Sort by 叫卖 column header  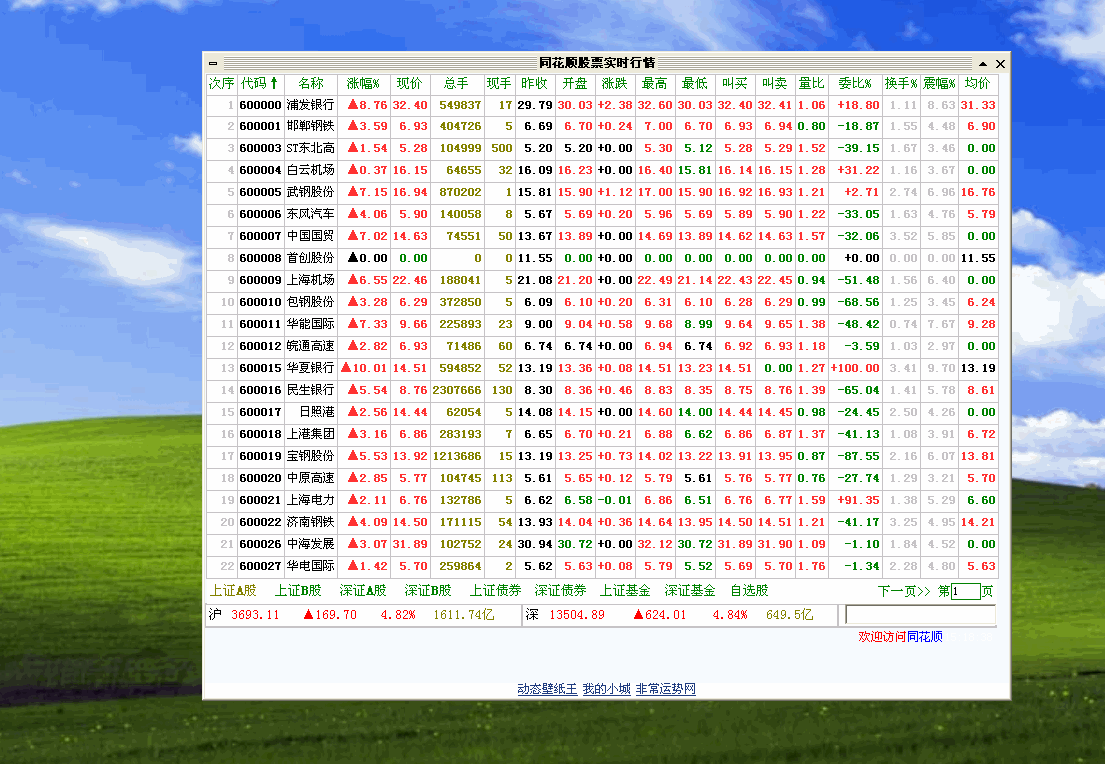tap(775, 83)
